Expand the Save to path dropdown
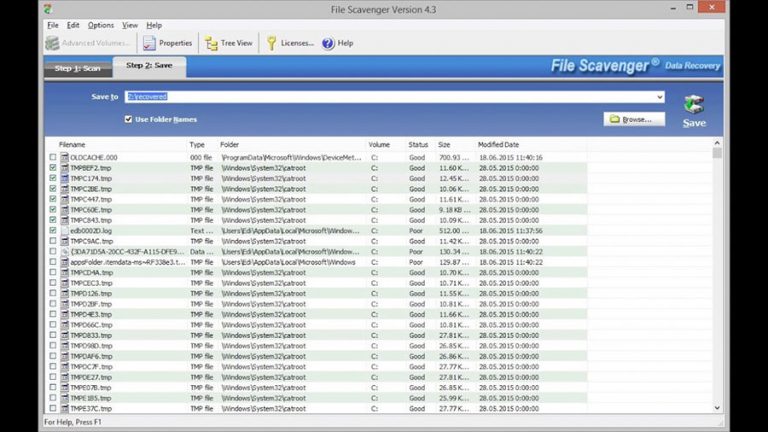768x432 pixels. 660,97
